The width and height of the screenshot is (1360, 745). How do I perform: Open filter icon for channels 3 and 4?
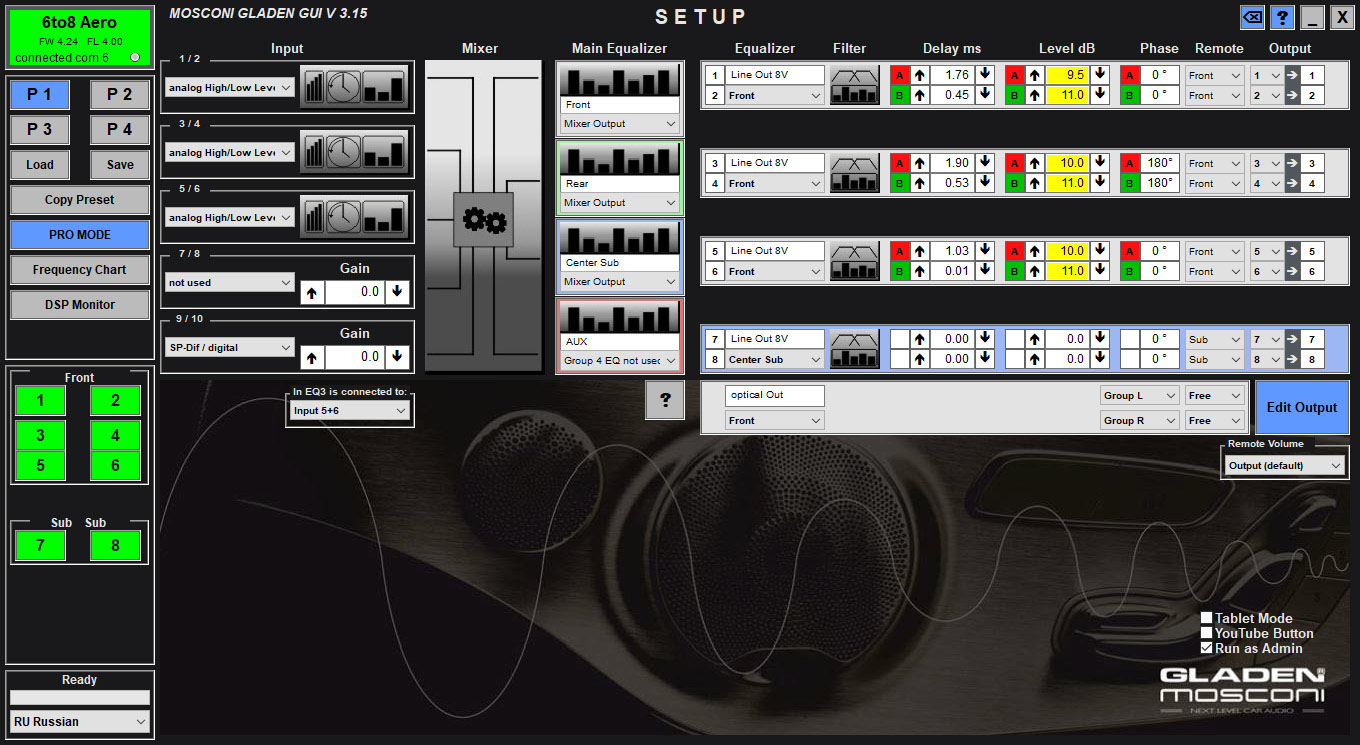pos(855,173)
